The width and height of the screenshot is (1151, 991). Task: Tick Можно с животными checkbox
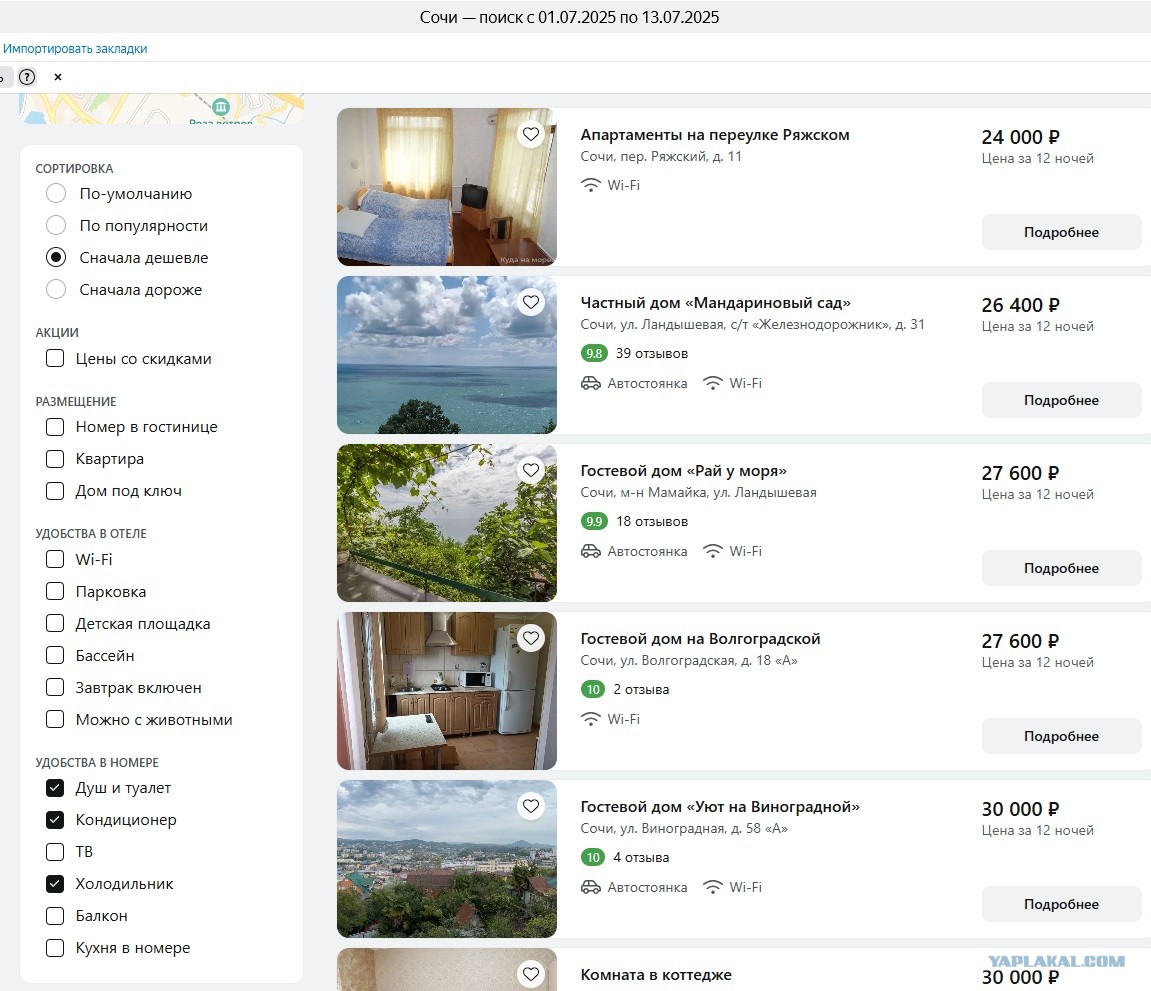pyautogui.click(x=55, y=719)
